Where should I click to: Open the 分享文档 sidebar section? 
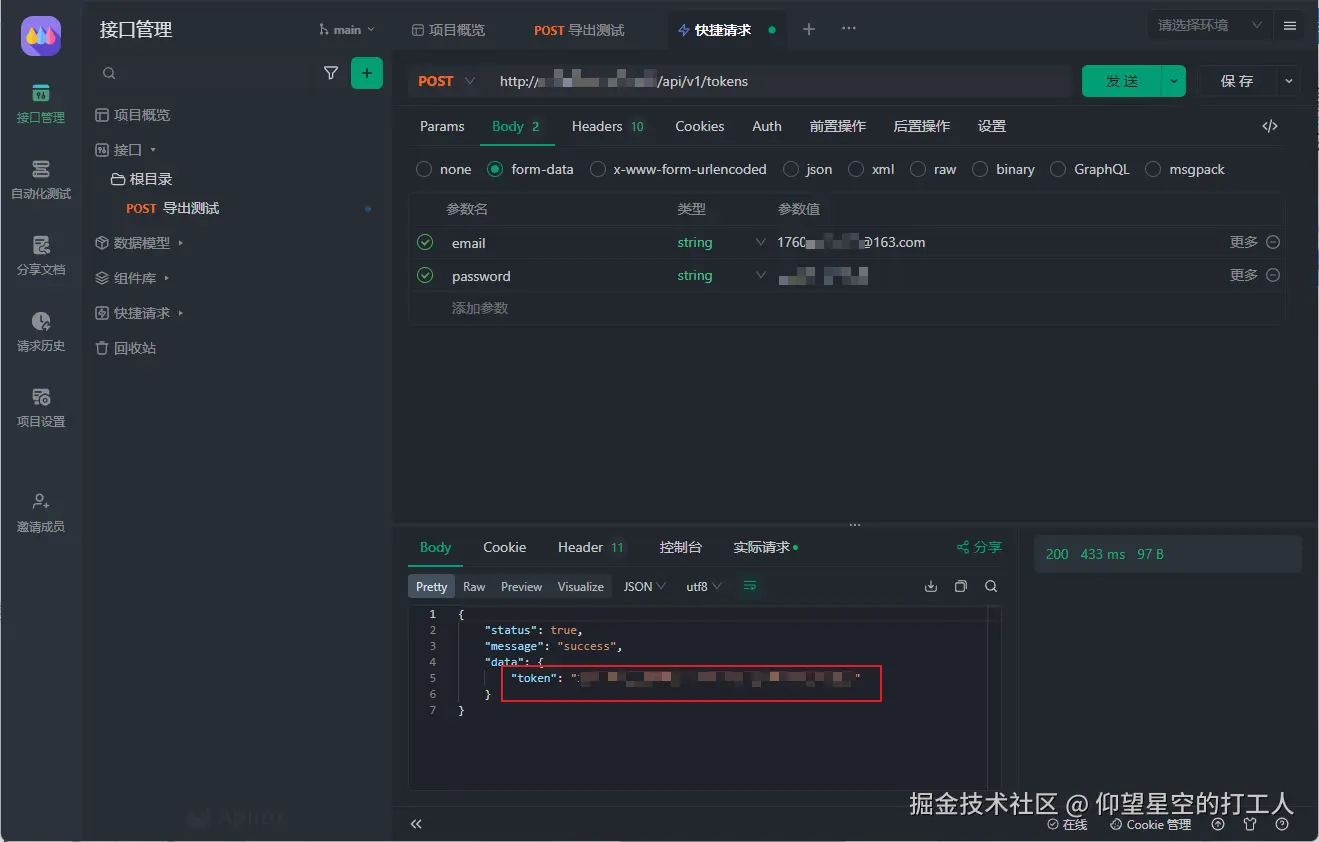click(x=41, y=256)
